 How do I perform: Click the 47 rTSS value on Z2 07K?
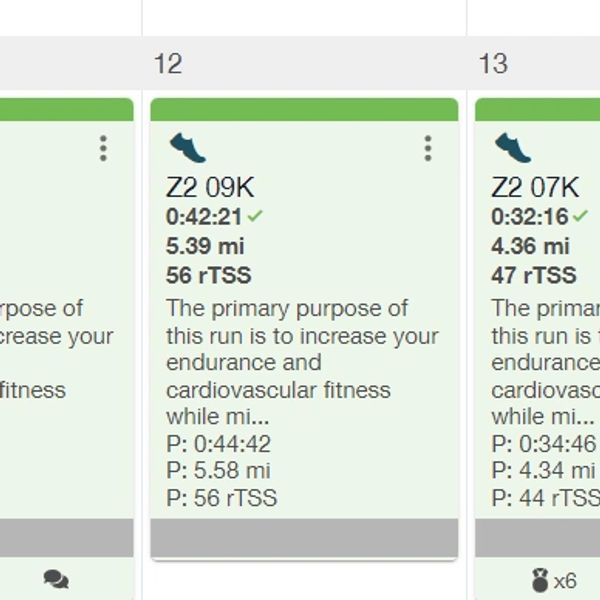tap(533, 275)
